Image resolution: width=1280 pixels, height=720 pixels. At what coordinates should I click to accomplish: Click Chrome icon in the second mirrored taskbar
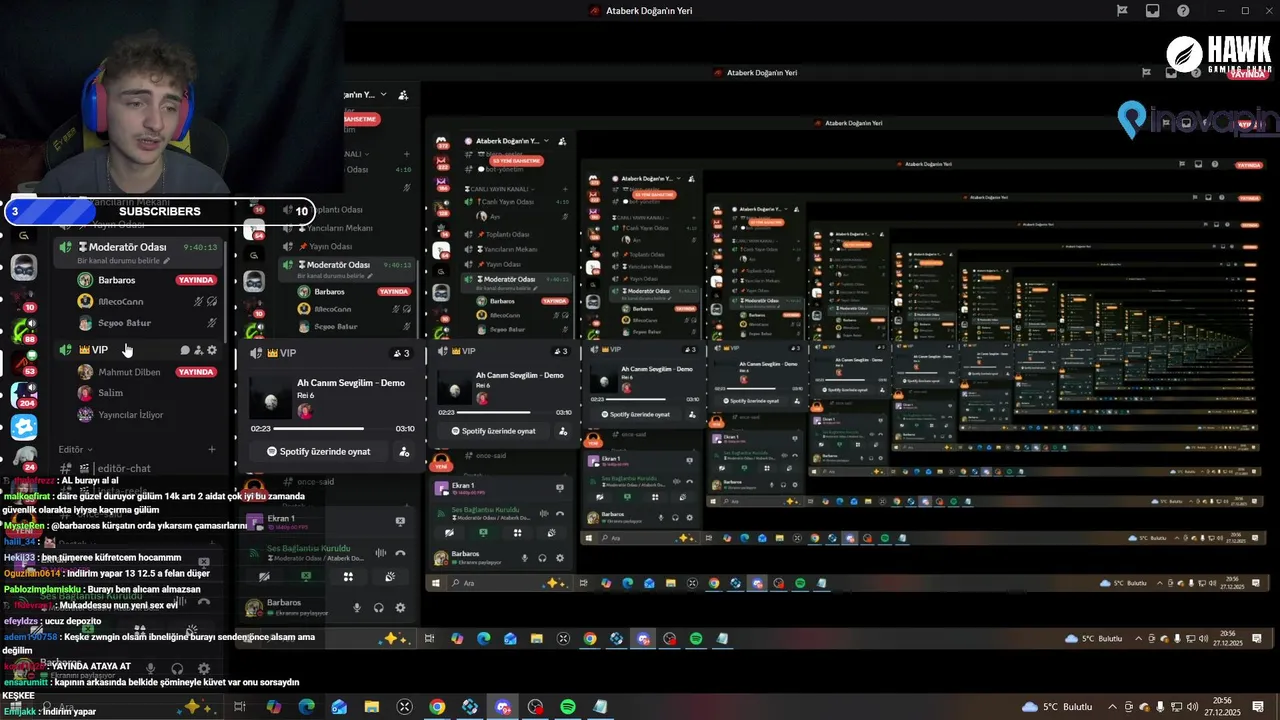(714, 583)
